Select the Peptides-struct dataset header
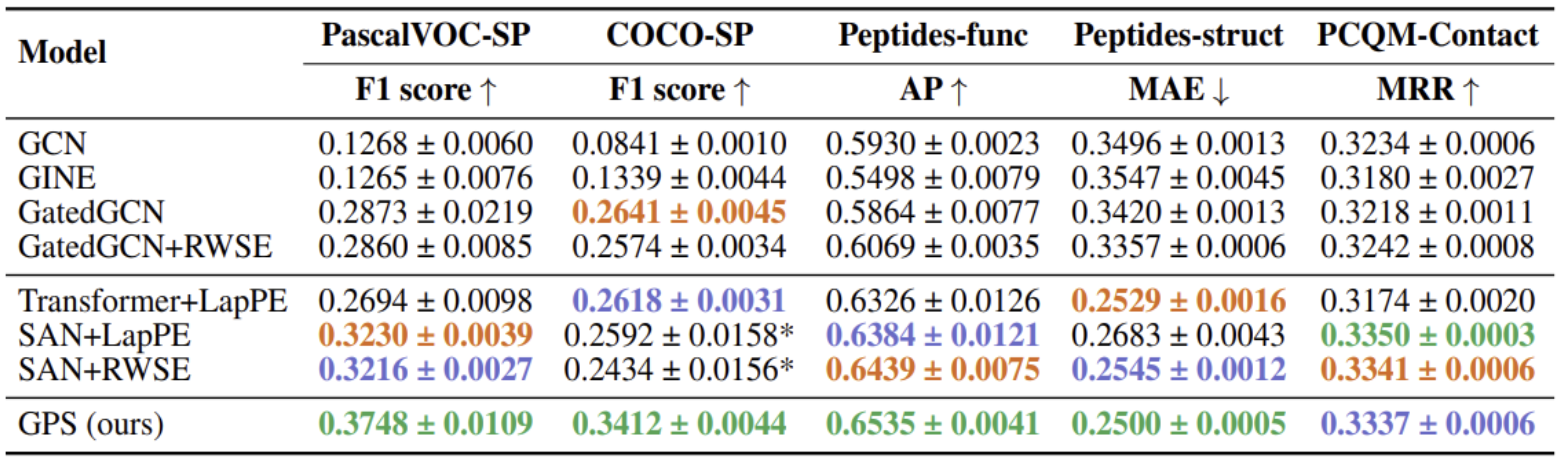This screenshot has height=462, width=1558. coord(1177,36)
